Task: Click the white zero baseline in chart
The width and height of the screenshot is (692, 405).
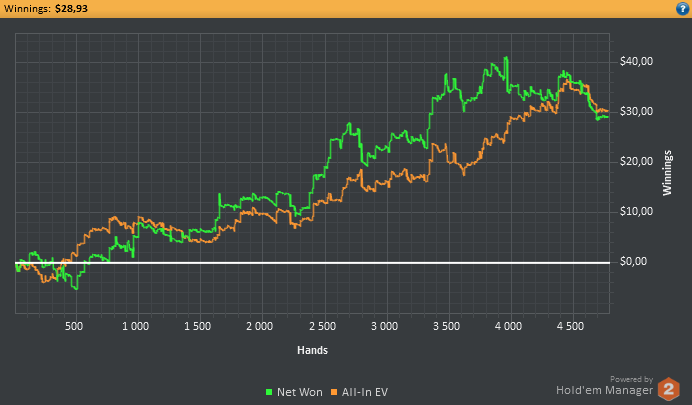Action: [x=312, y=263]
